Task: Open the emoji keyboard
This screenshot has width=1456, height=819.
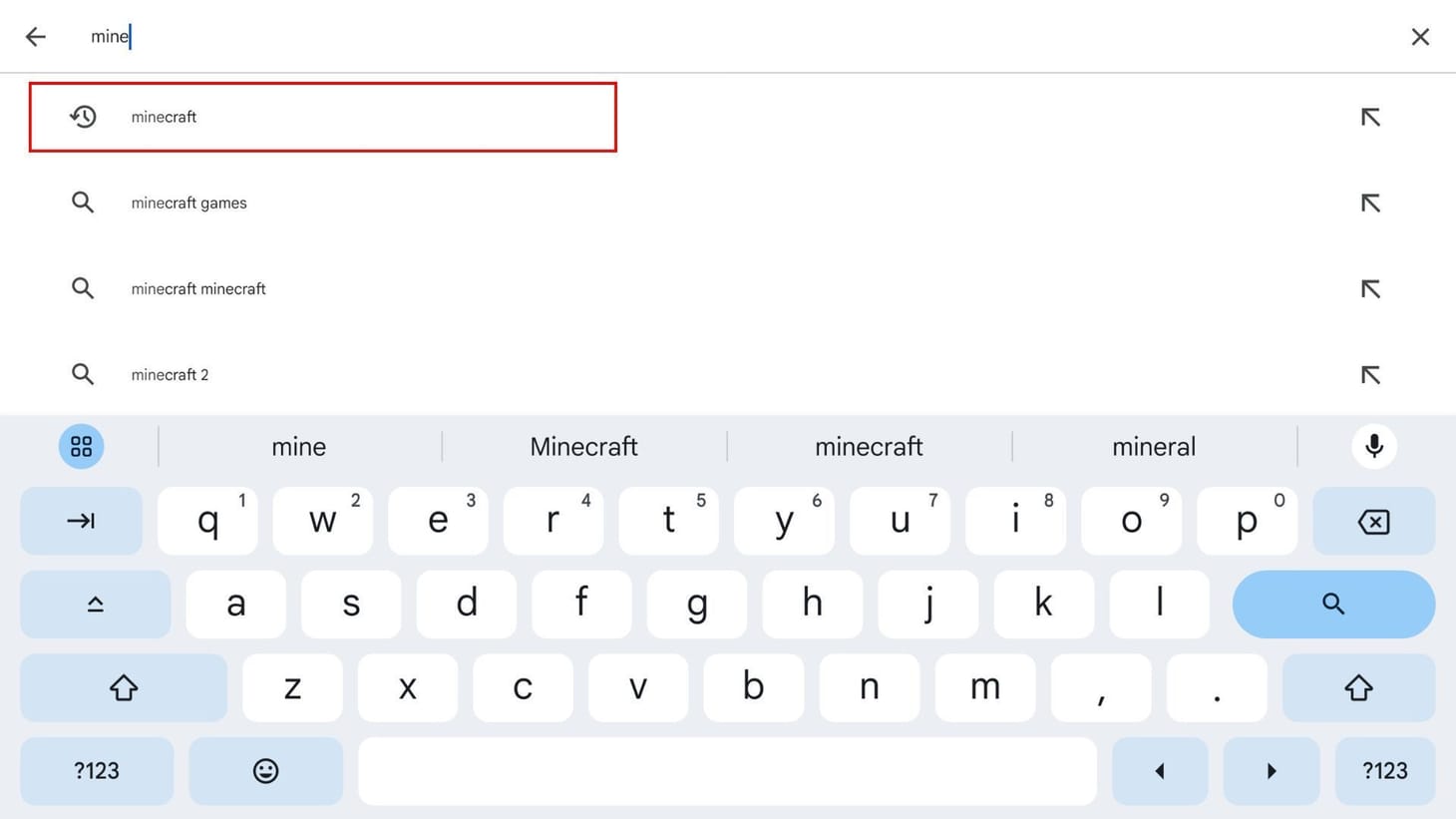Action: (265, 771)
